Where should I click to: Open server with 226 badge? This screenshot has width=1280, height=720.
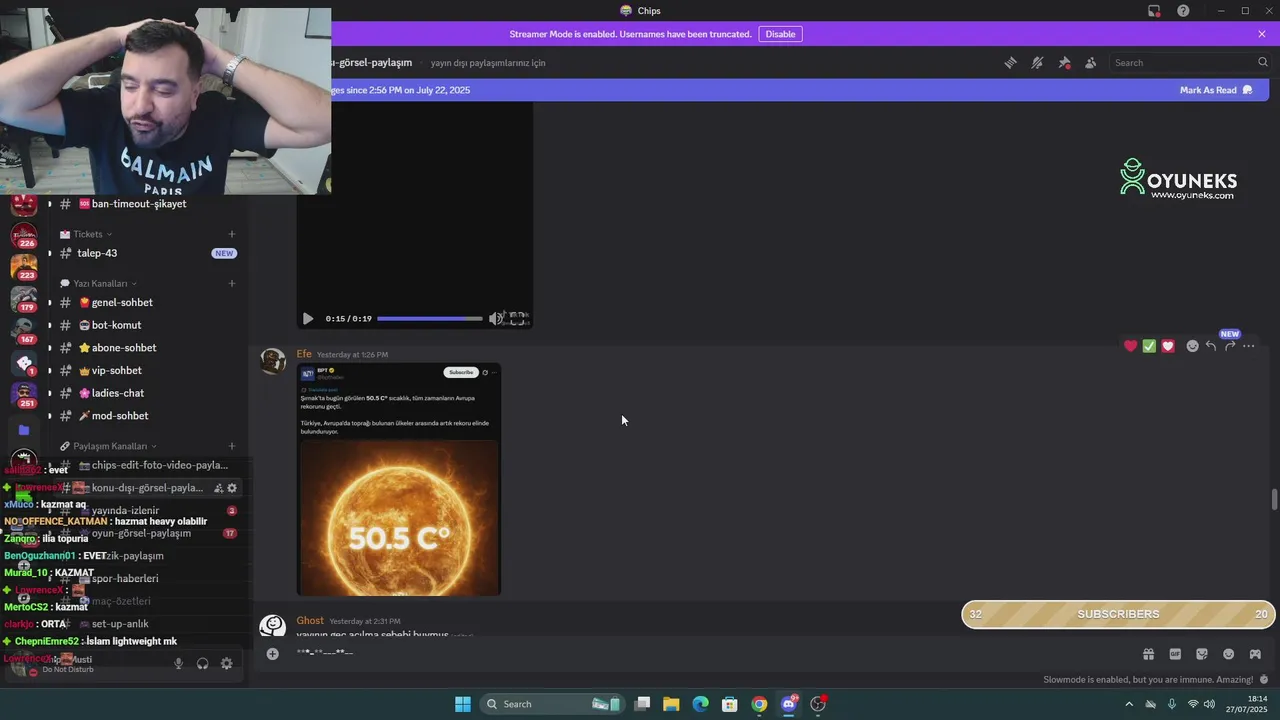tap(24, 235)
